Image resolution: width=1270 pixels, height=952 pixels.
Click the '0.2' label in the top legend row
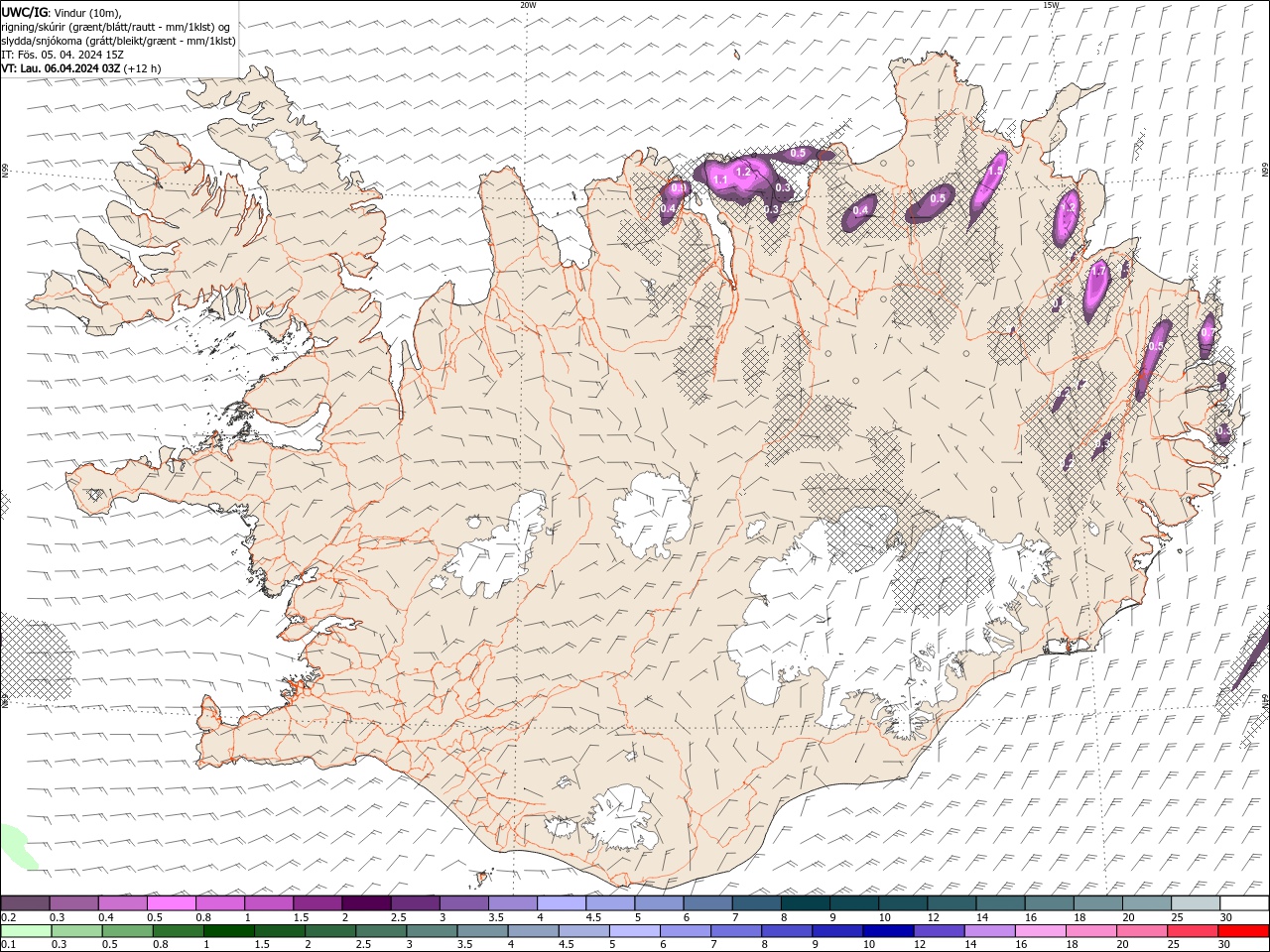pyautogui.click(x=8, y=917)
